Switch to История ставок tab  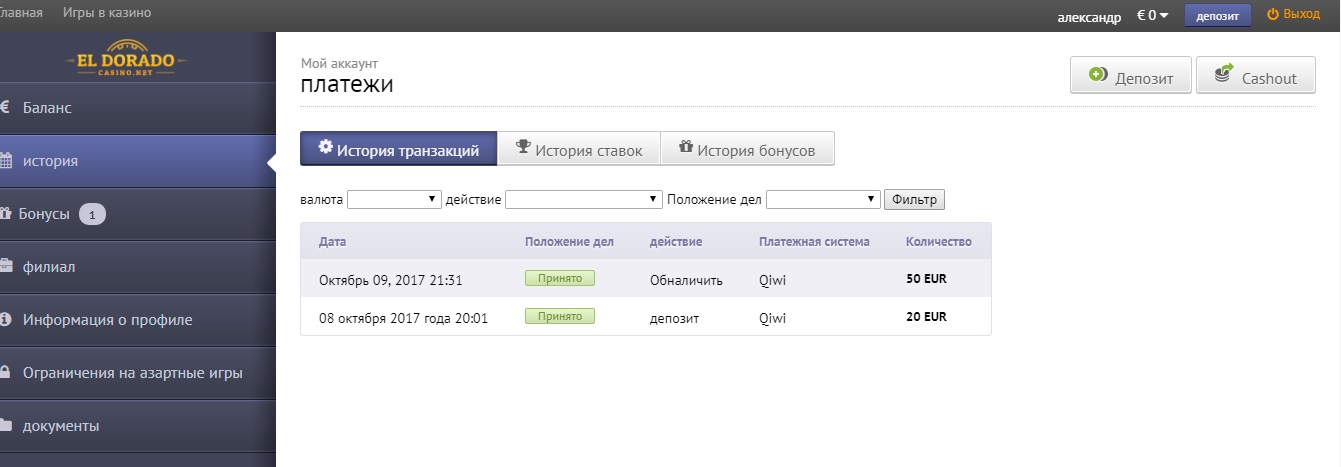tap(578, 150)
